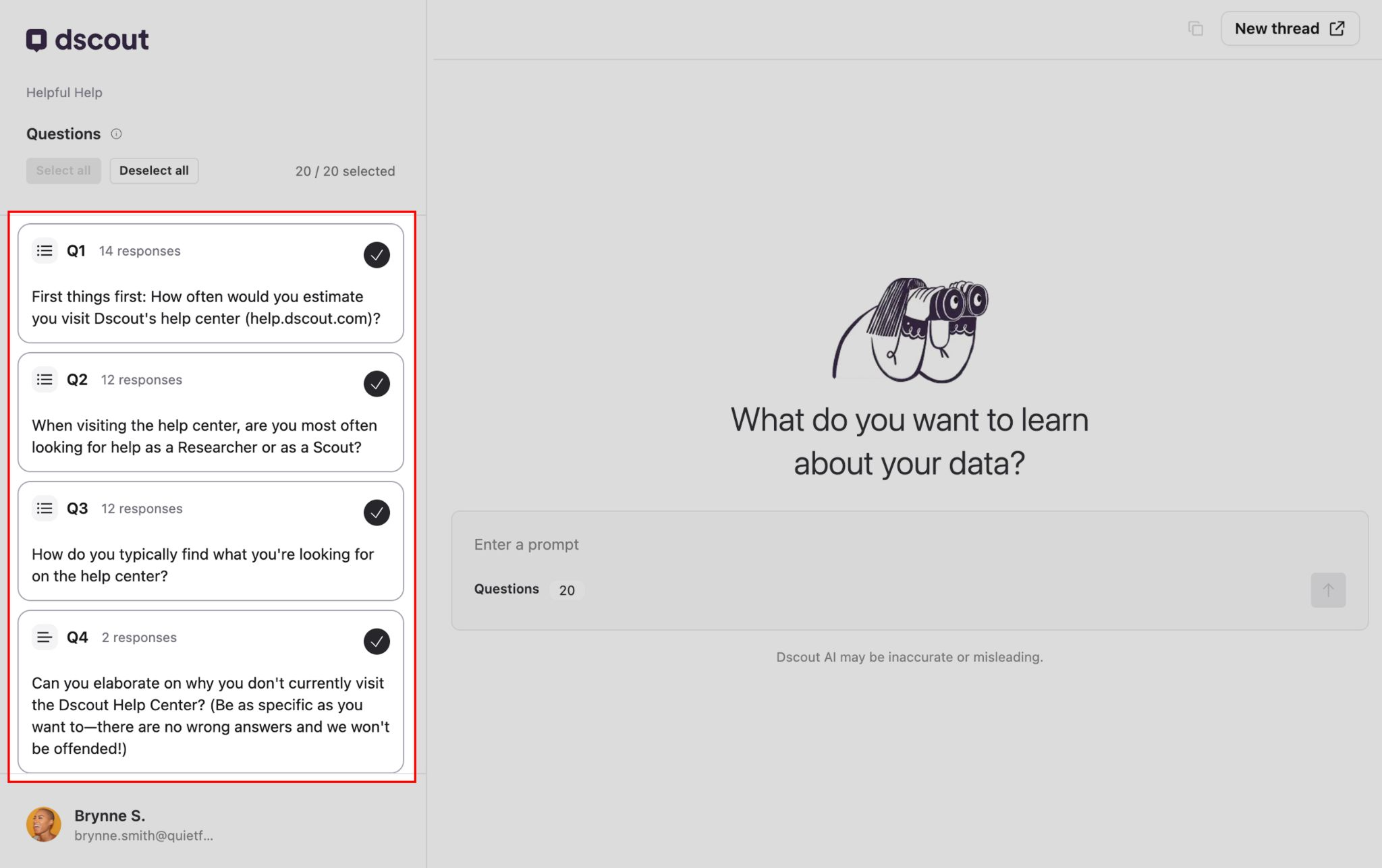The height and width of the screenshot is (868, 1382).
Task: Open a New thread
Action: point(1290,28)
